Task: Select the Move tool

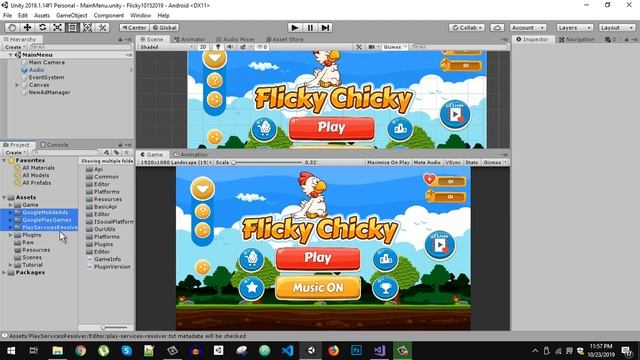Action: tap(27, 27)
